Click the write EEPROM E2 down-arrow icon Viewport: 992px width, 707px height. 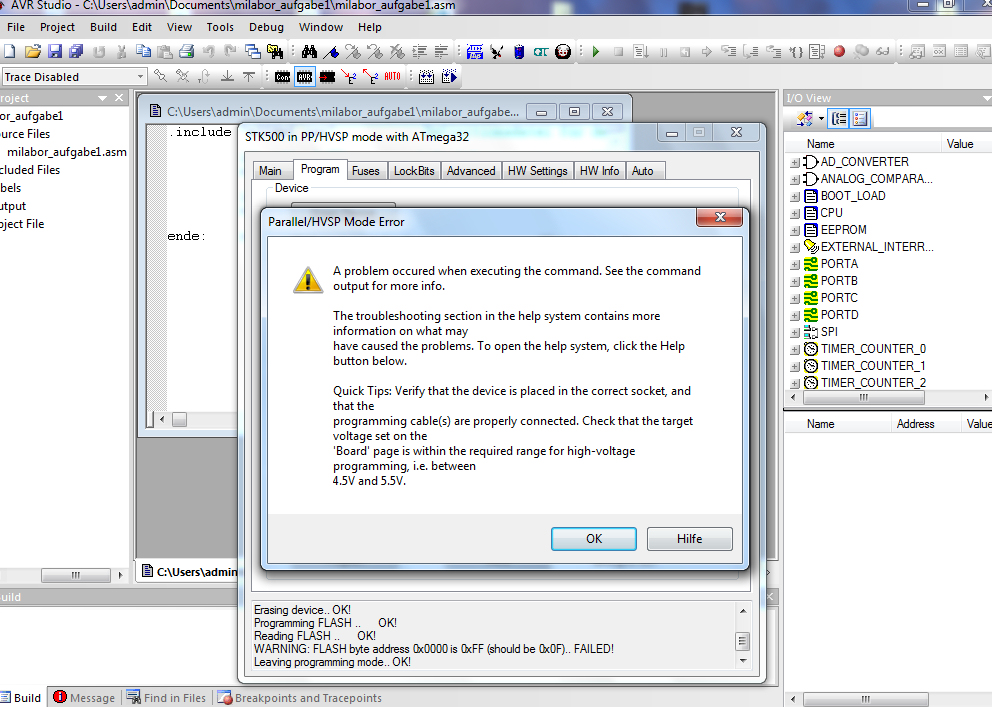coord(349,77)
